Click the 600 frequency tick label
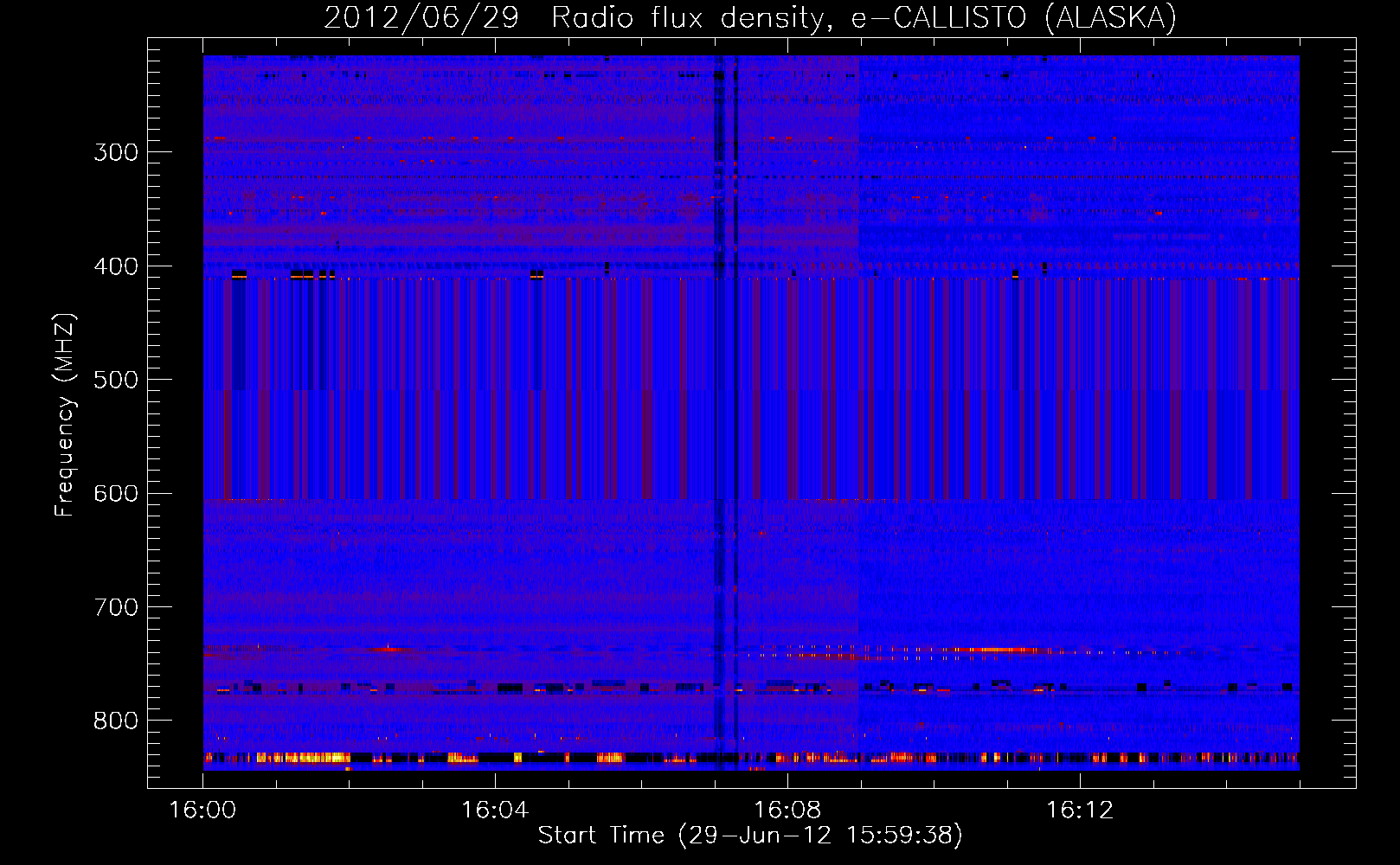1400x865 pixels. click(116, 494)
